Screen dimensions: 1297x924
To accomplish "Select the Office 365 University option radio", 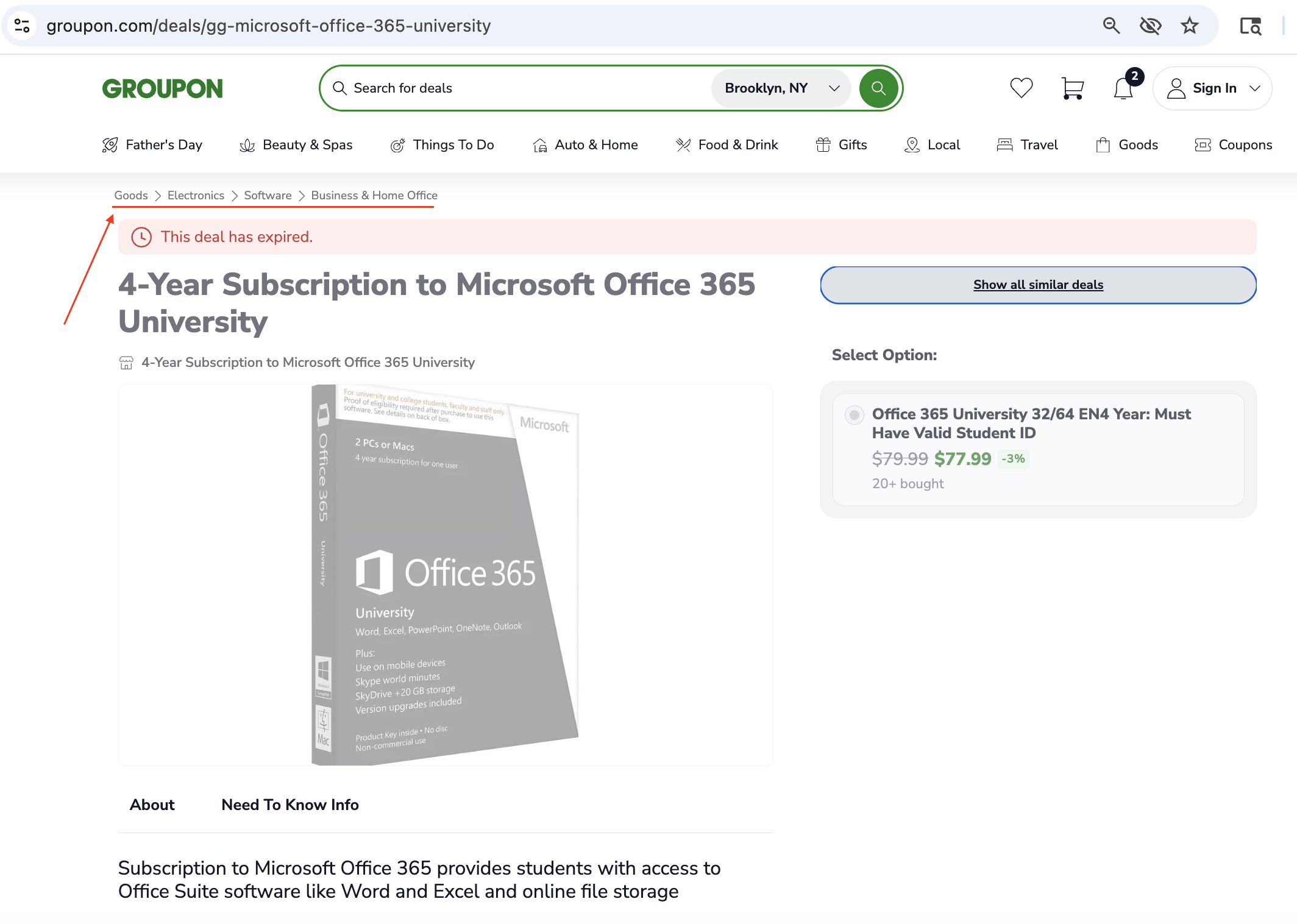I will click(x=854, y=415).
